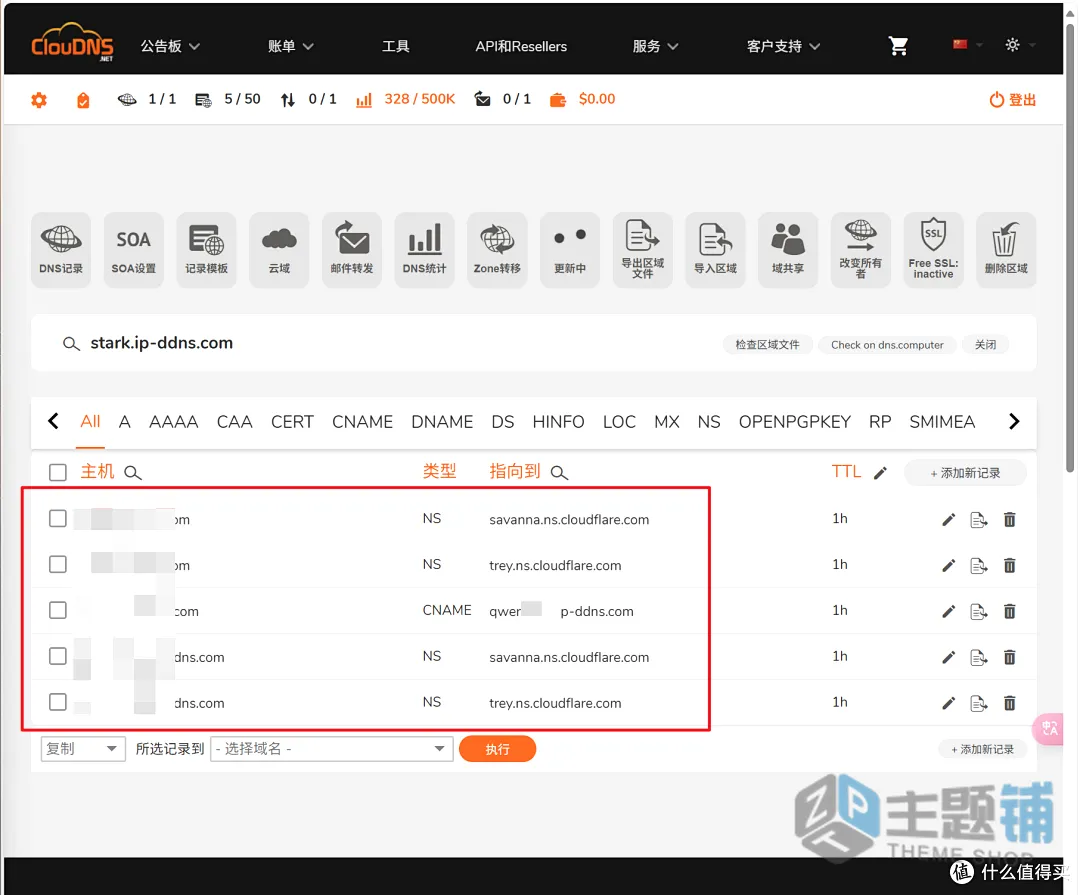Viewport: 1080px width, 895px height.
Task: Check the first savanna.ns.cloudflare.com row checkbox
Action: pyautogui.click(x=58, y=518)
